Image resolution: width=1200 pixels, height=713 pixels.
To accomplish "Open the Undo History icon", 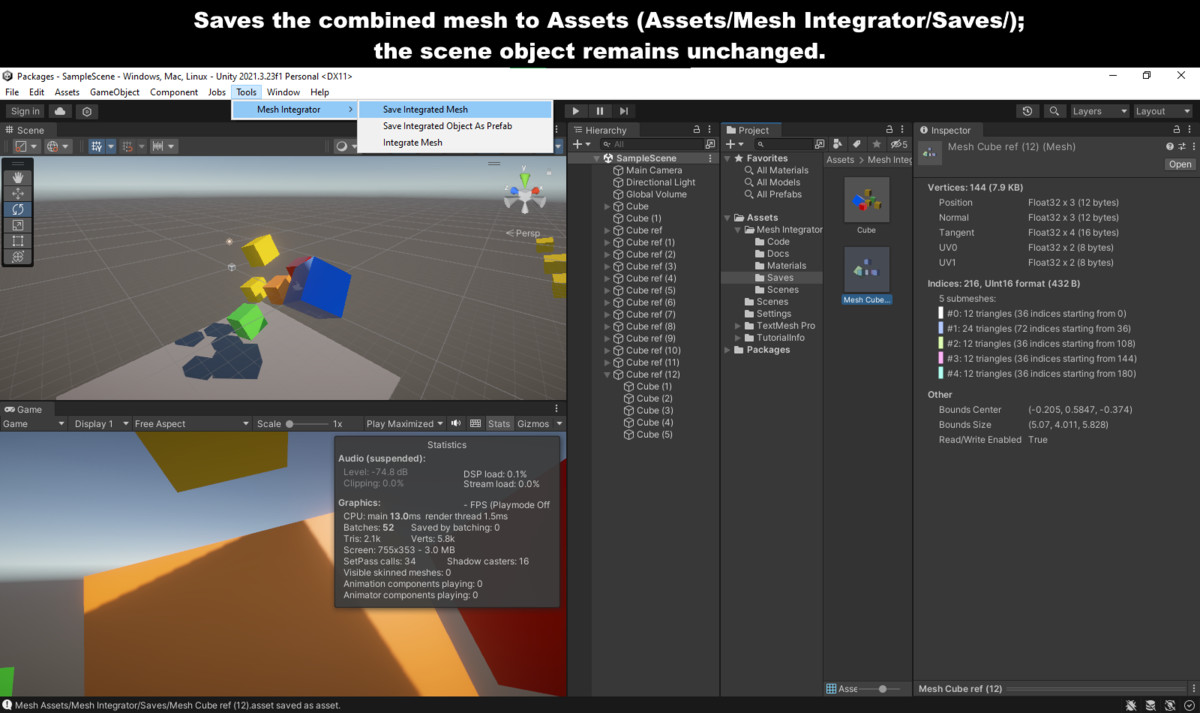I will 1027,111.
